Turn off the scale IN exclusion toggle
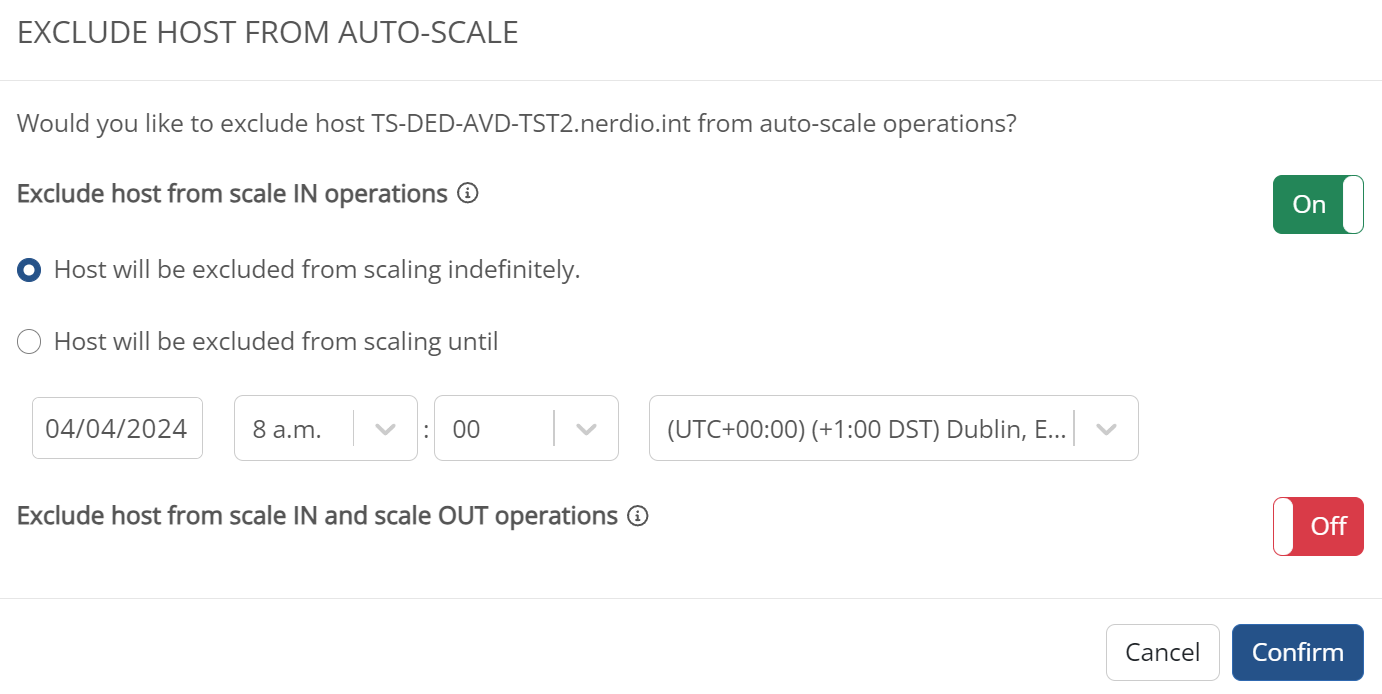 pyautogui.click(x=1317, y=204)
